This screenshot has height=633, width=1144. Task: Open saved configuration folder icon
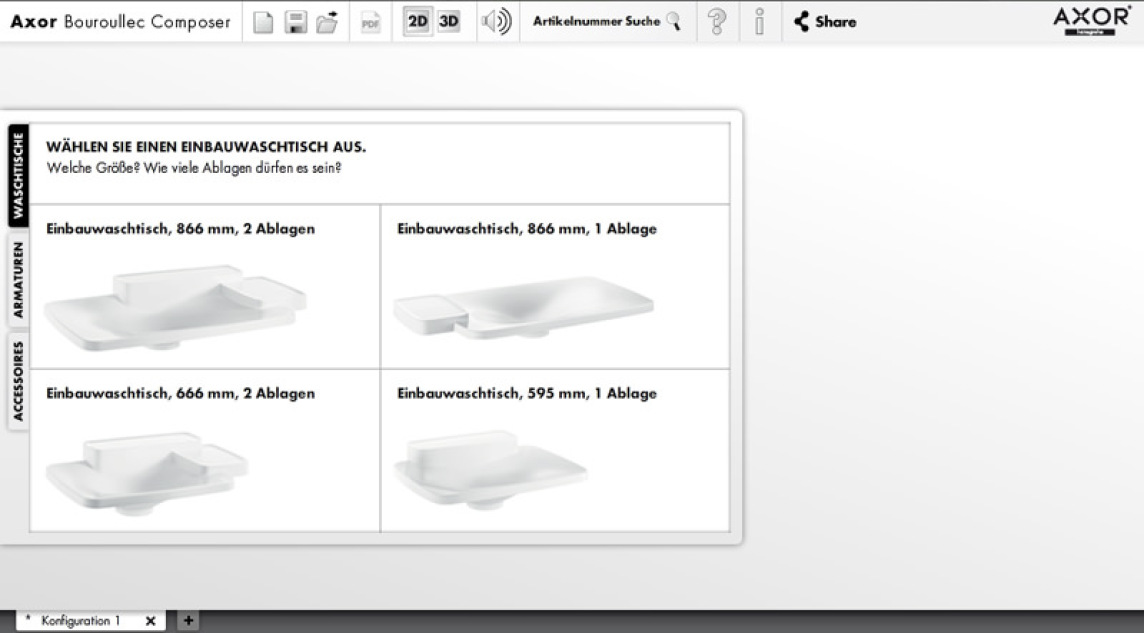pos(328,22)
